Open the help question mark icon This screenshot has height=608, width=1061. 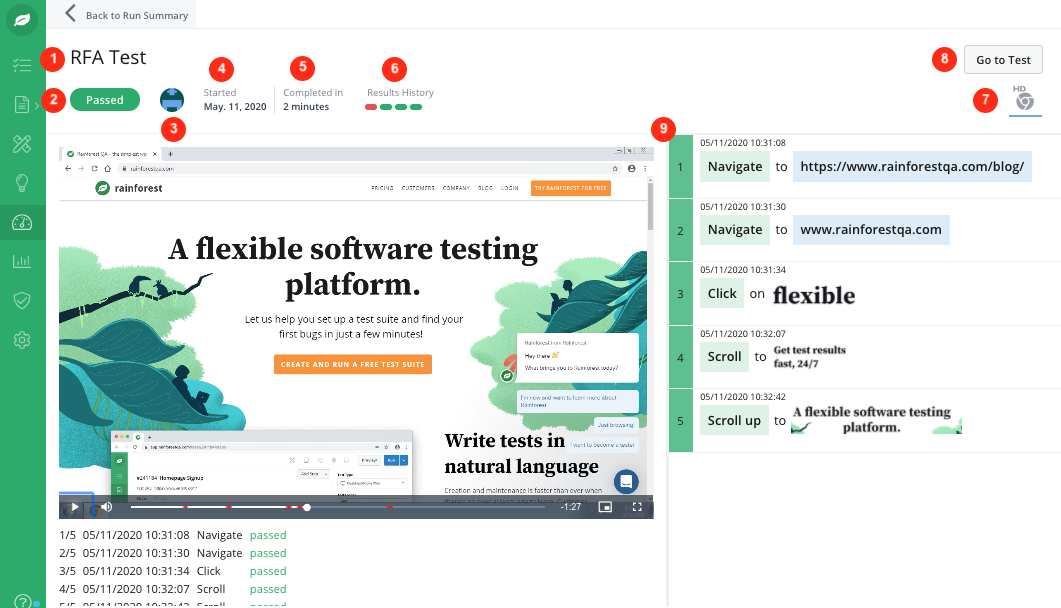22,601
